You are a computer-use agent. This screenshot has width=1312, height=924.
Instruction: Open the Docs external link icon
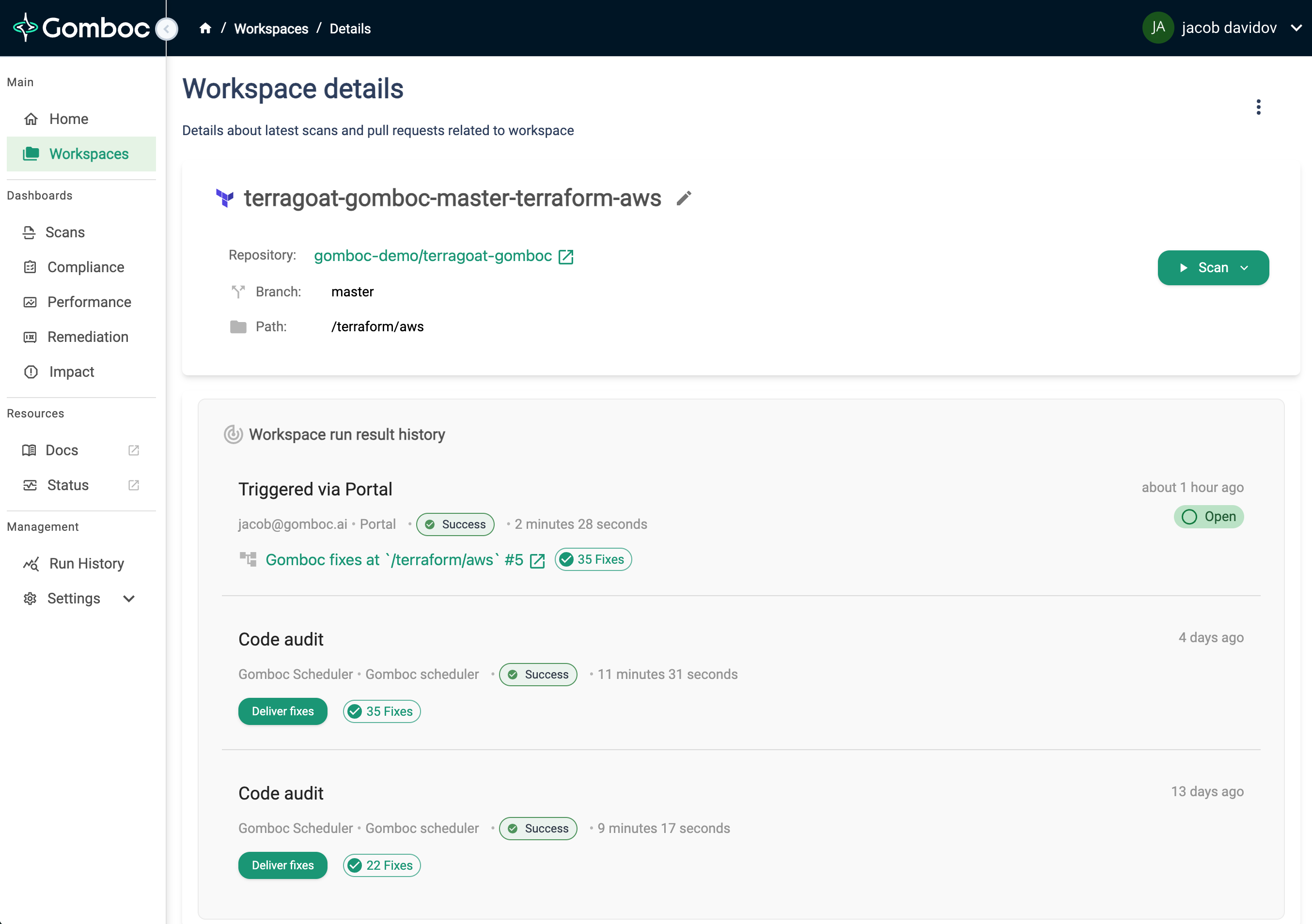(134, 450)
